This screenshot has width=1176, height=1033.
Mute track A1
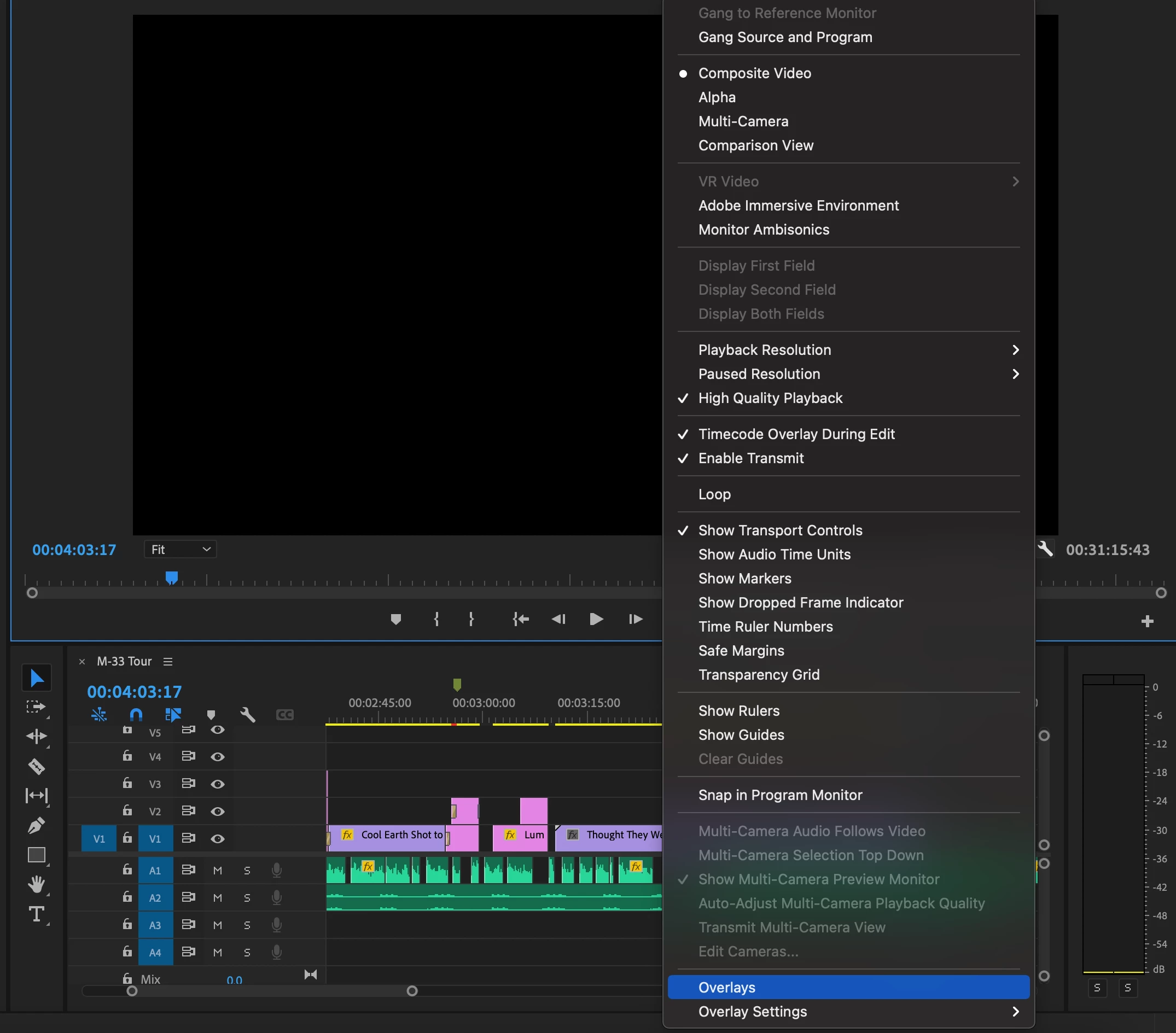(218, 870)
